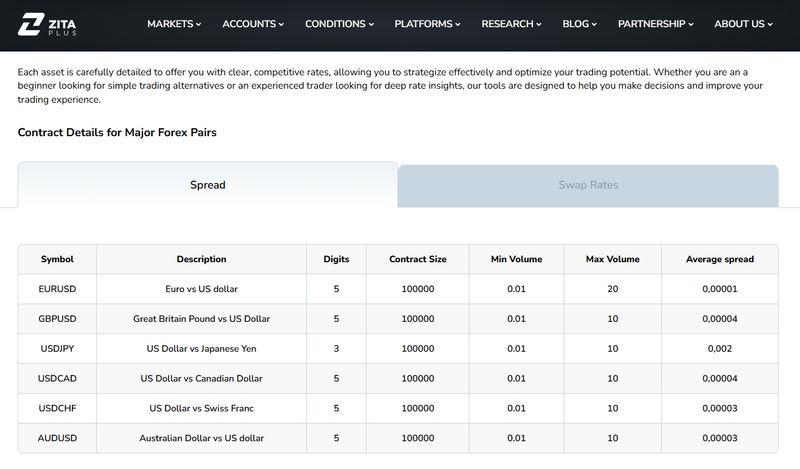Viewport: 800px width, 469px height.
Task: Select the USDCHF symbol cell
Action: point(57,408)
